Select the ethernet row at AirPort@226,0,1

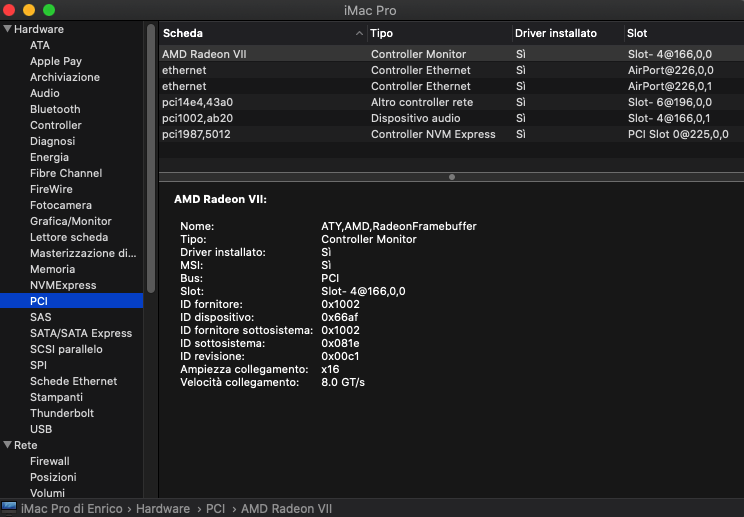point(452,86)
